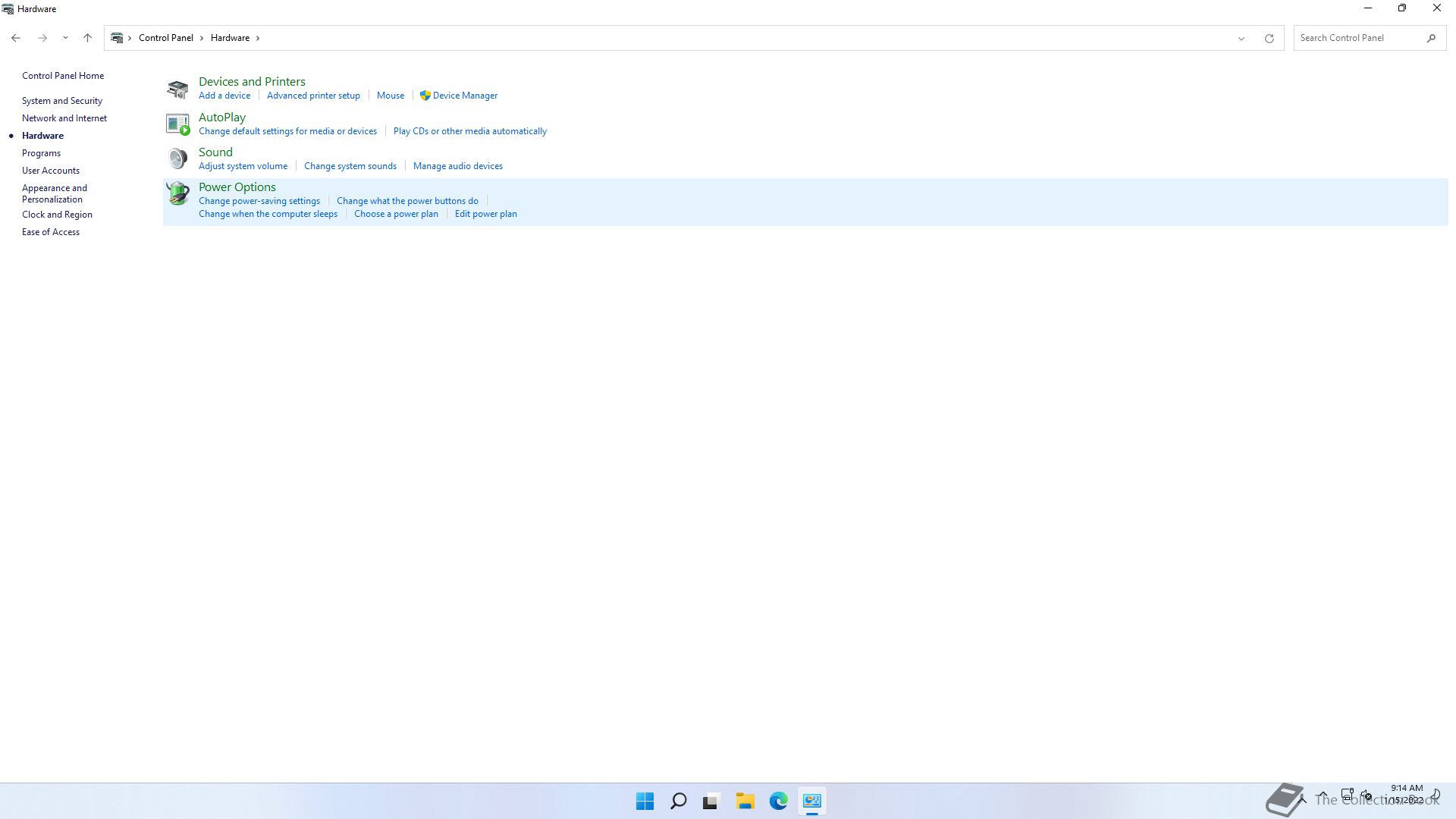Select Hardware in the breadcrumb

230,38
